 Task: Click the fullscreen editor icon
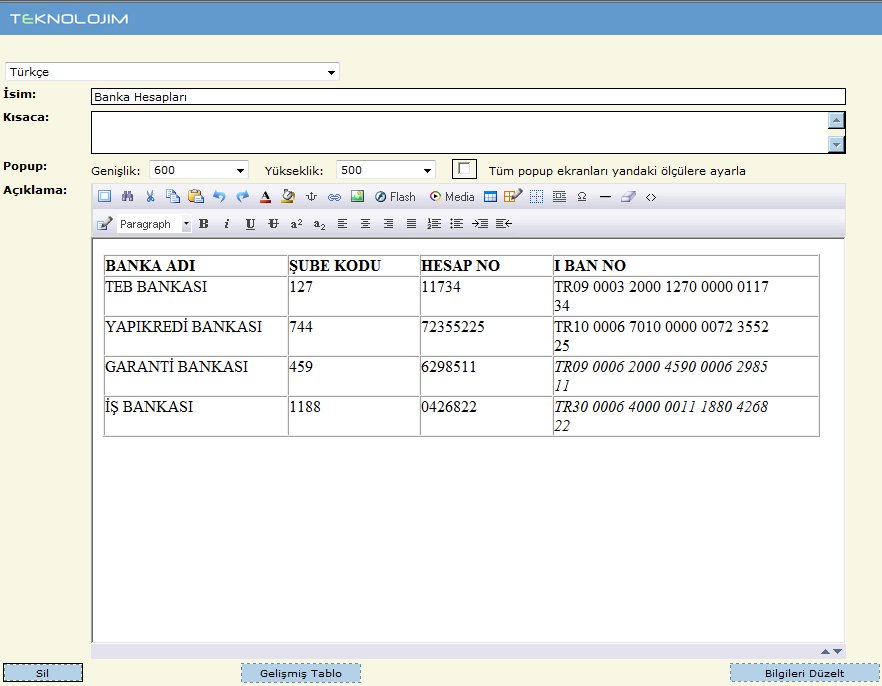point(104,196)
